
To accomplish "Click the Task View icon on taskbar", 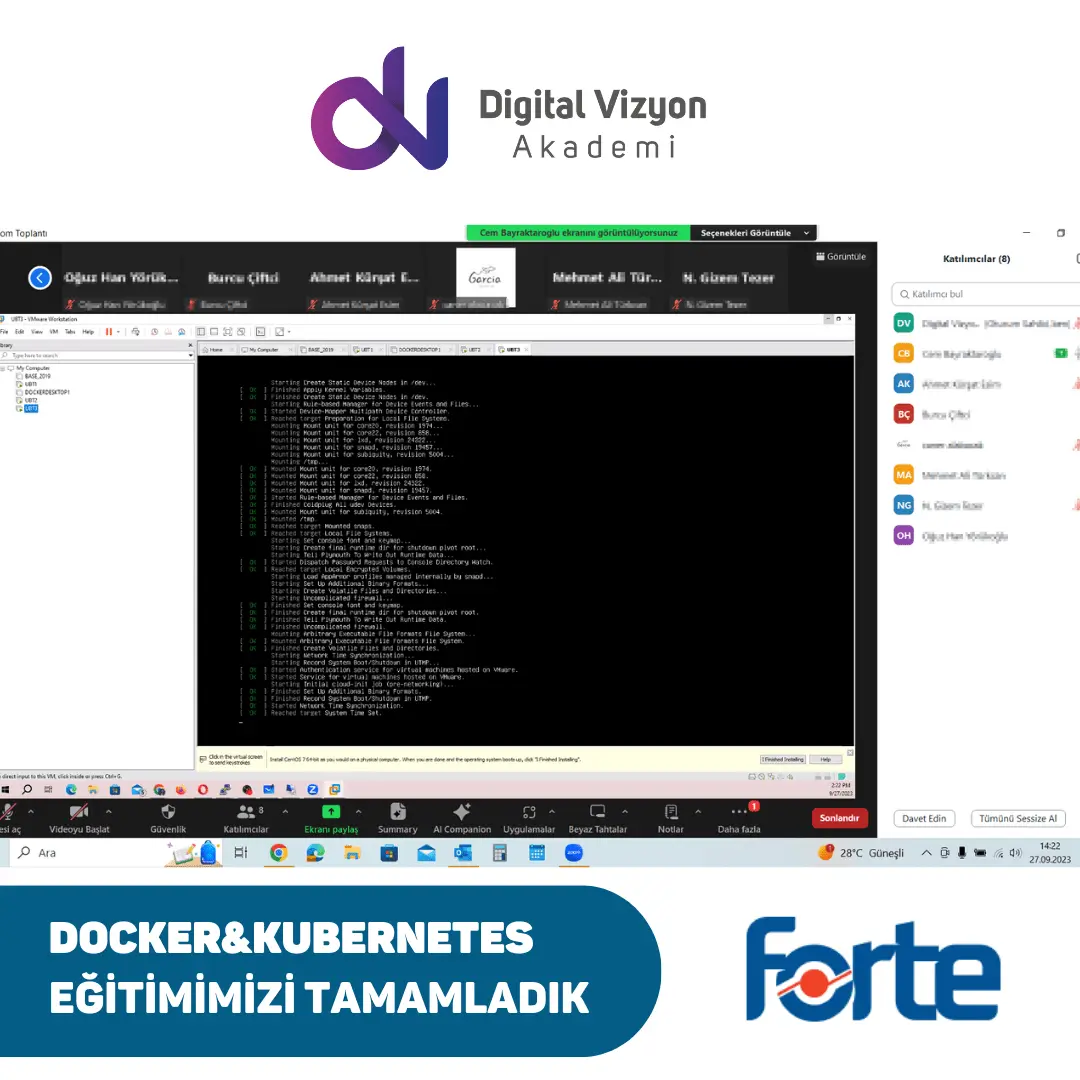I will point(240,853).
